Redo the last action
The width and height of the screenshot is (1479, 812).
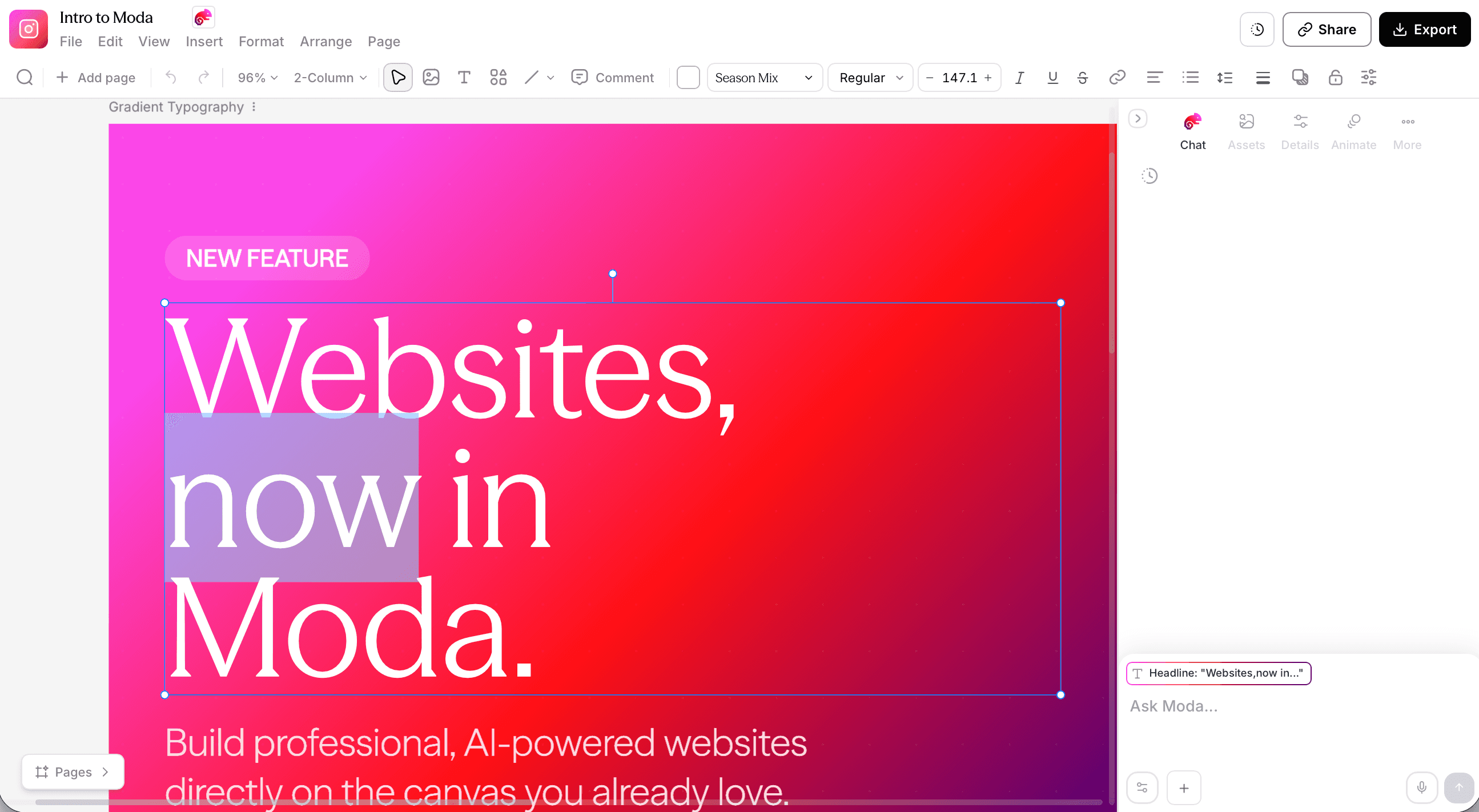[203, 77]
